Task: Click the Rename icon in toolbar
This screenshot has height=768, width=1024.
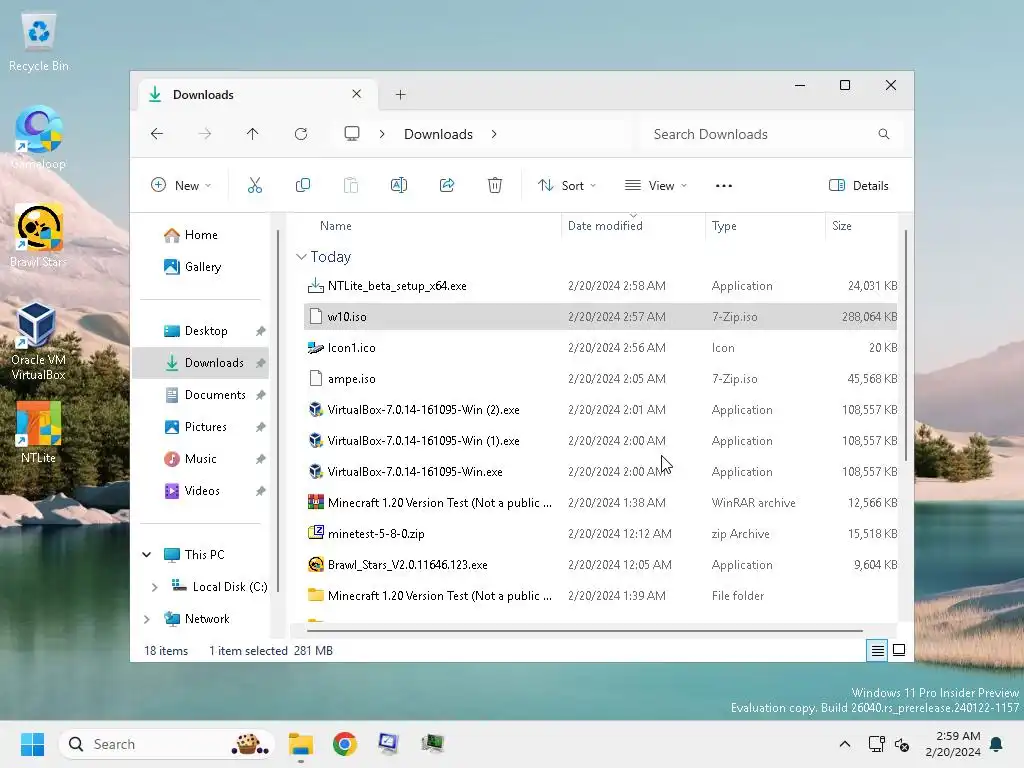Action: (x=398, y=185)
